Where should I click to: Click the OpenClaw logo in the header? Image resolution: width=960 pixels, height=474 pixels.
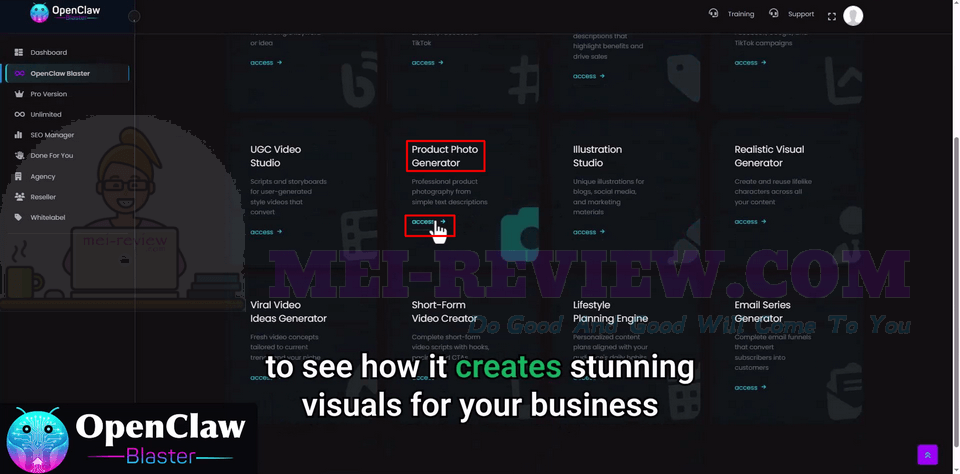click(65, 12)
